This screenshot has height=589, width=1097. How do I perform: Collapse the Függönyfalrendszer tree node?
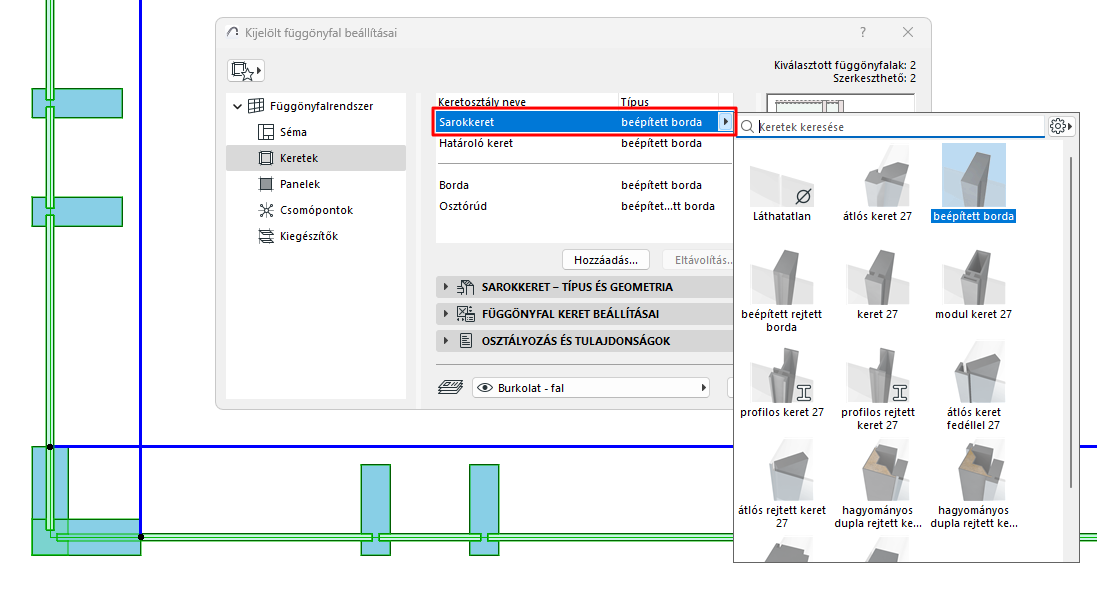click(237, 106)
